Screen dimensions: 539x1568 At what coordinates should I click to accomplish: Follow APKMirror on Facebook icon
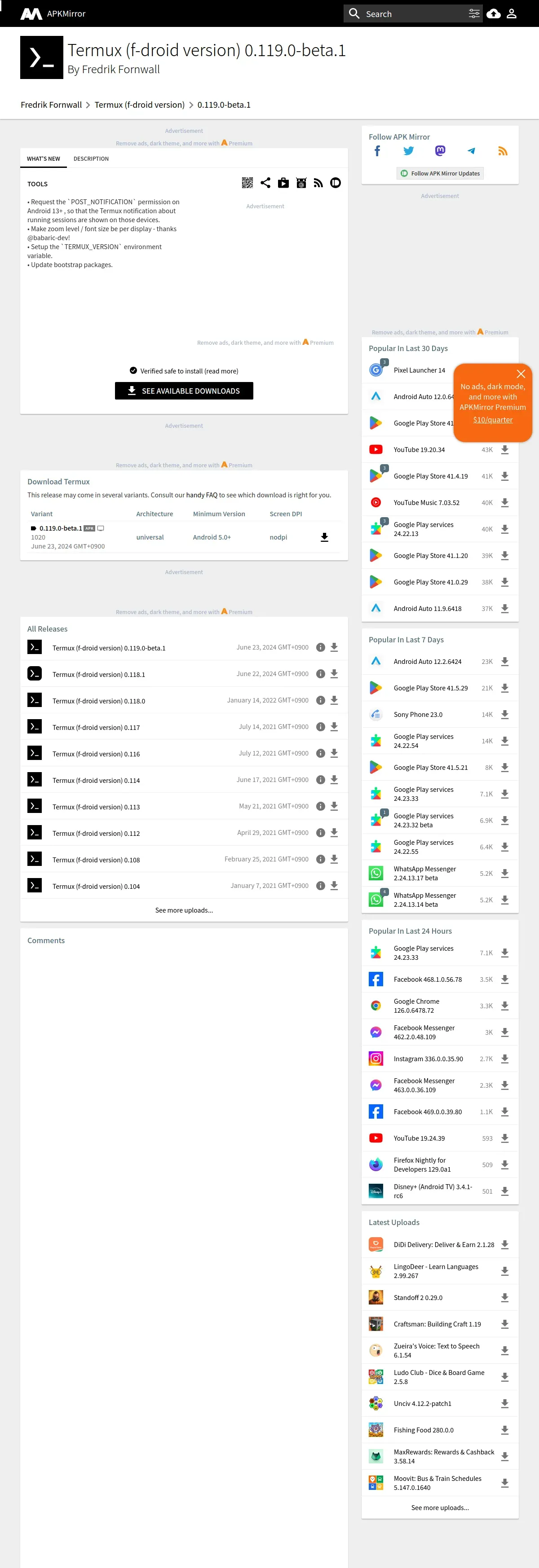(377, 151)
